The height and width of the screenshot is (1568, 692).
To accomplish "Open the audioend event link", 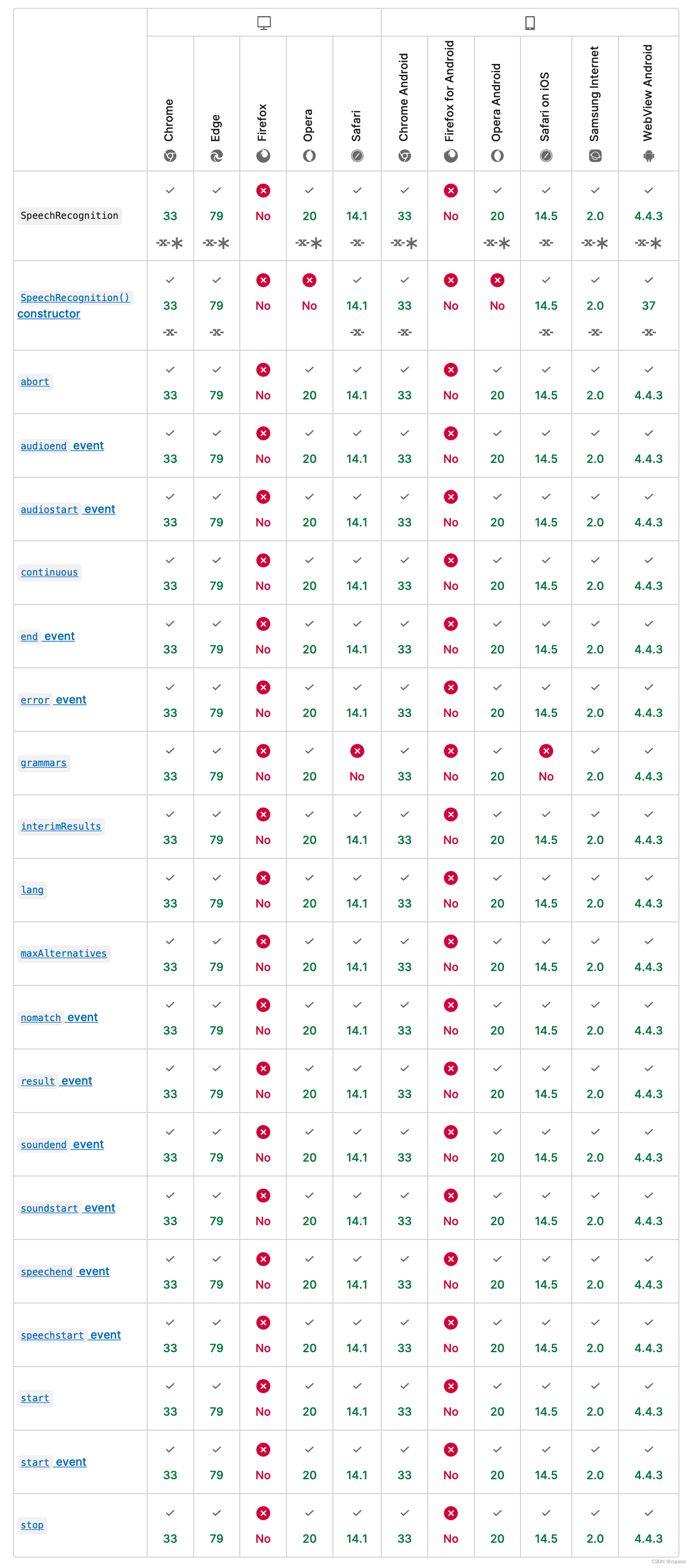I will pos(61,446).
